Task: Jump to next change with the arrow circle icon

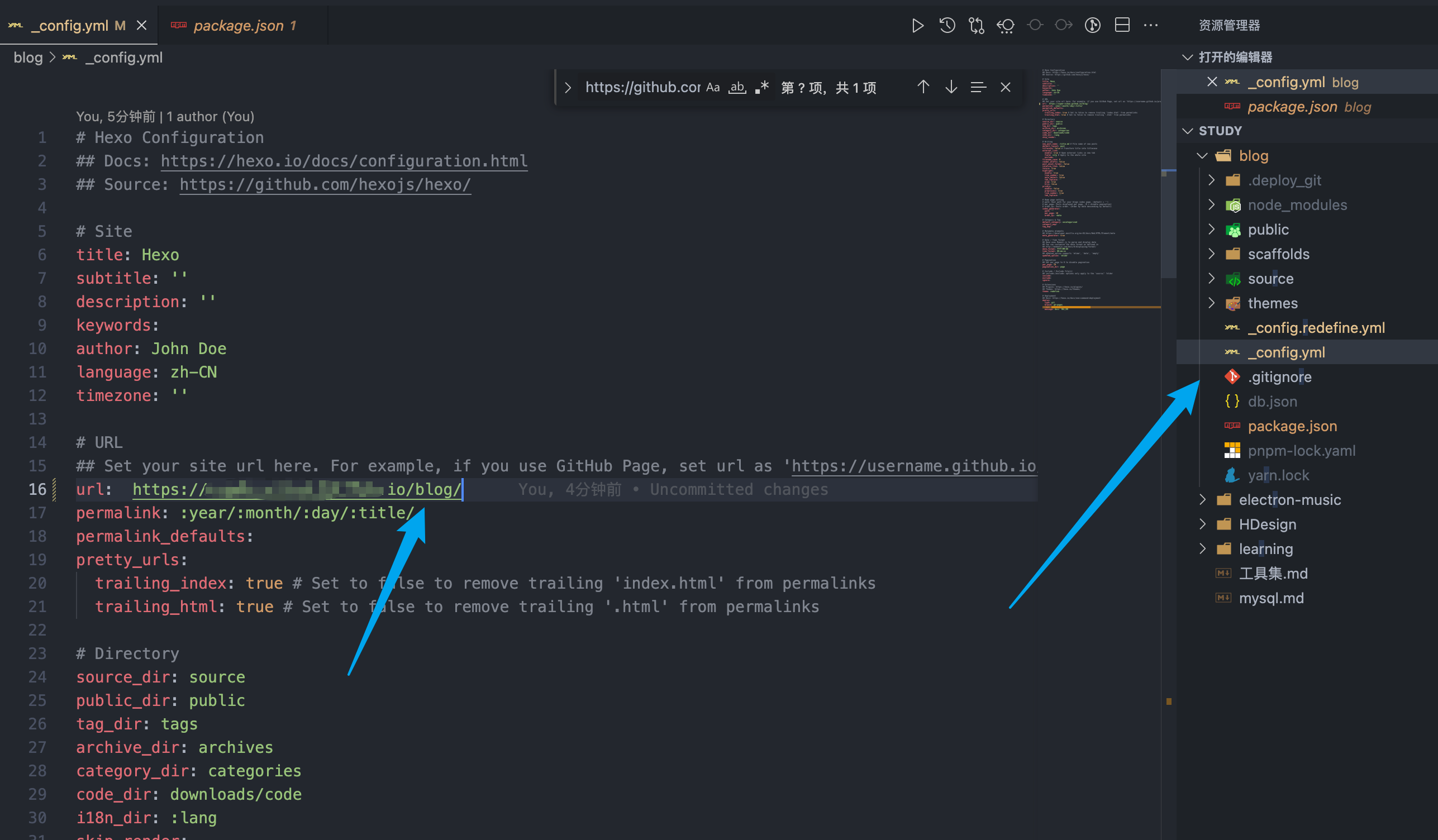Action: tap(1064, 25)
